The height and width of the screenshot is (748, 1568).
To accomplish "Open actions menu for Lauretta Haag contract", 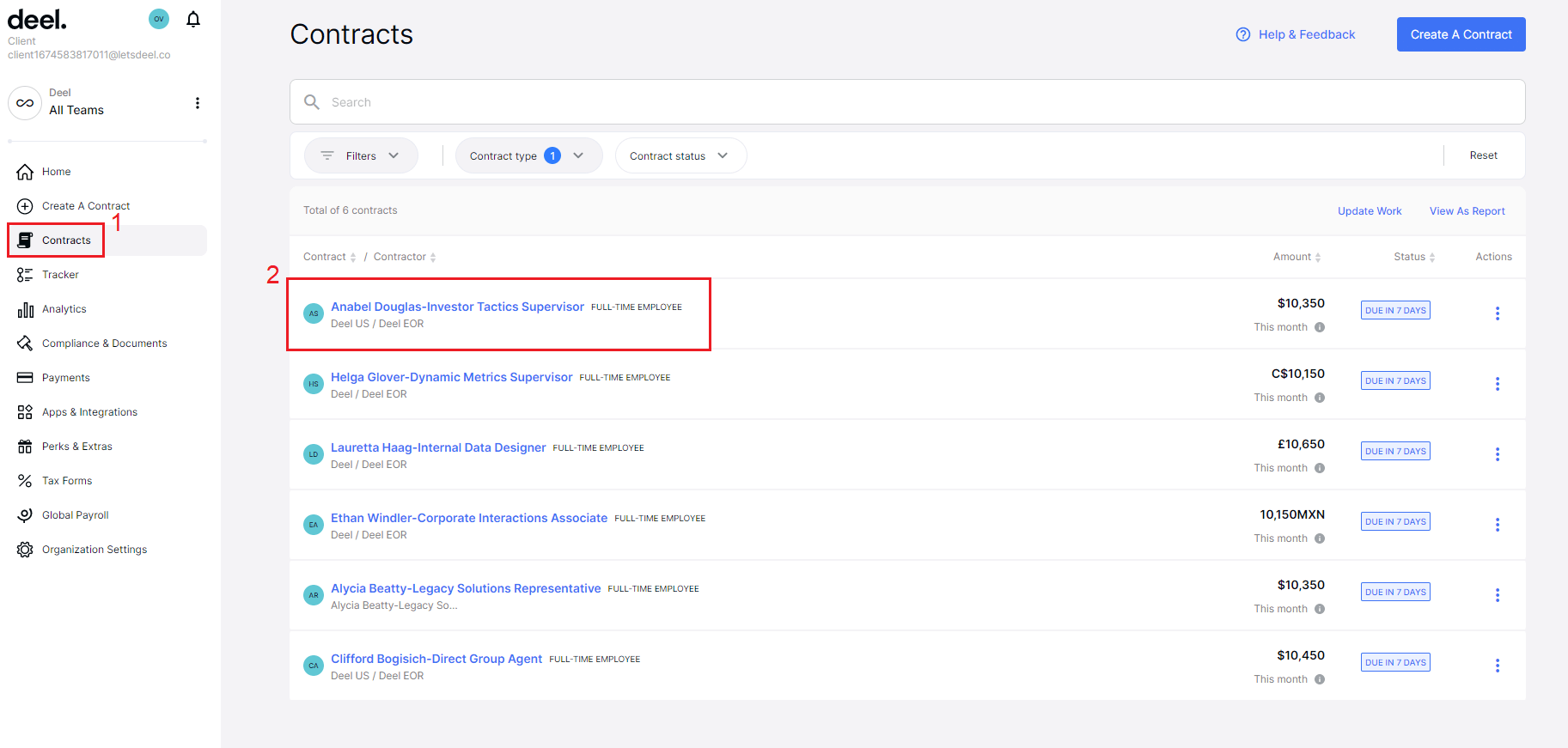I will [x=1498, y=454].
